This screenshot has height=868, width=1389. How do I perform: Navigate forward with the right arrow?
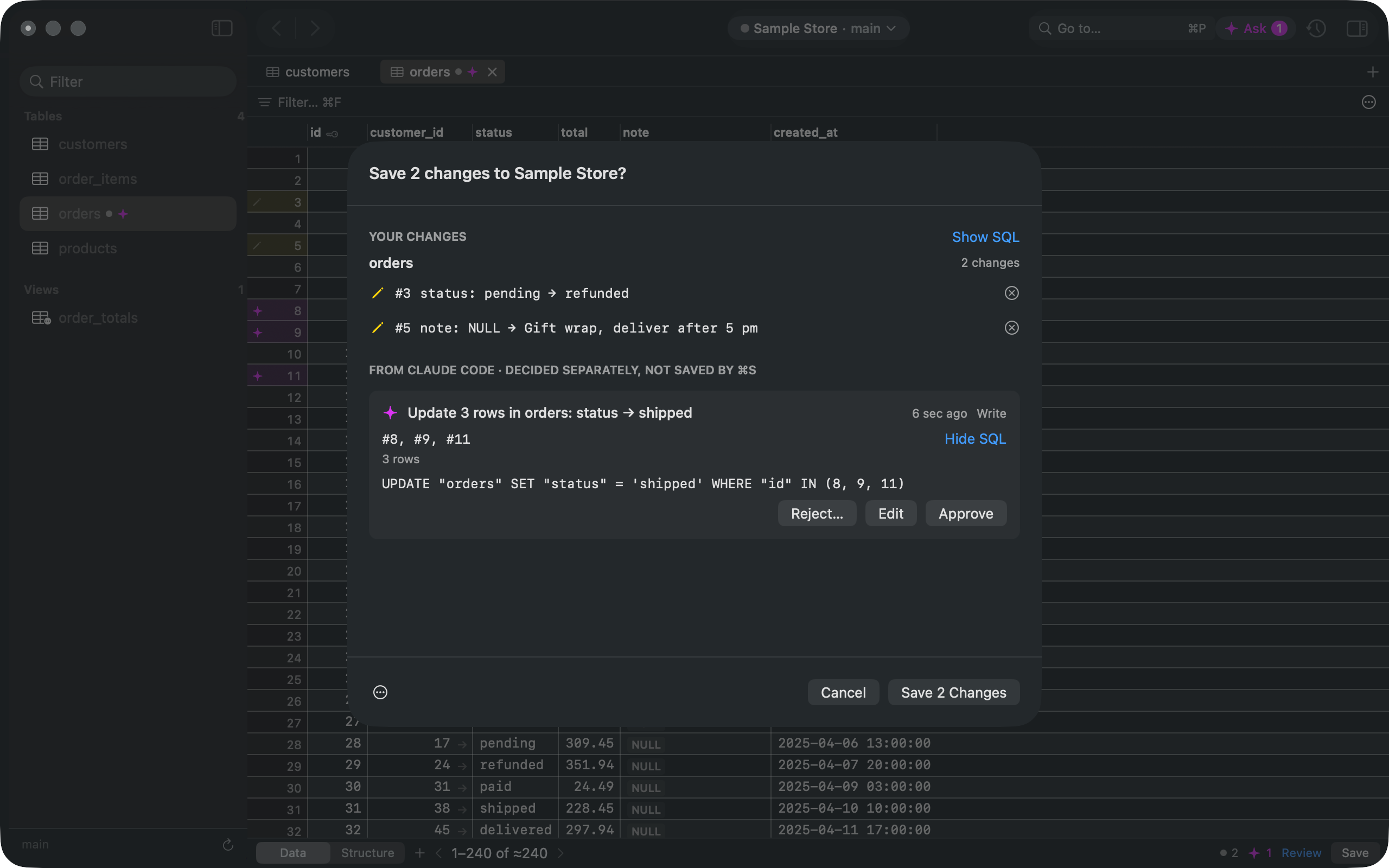tap(315, 28)
